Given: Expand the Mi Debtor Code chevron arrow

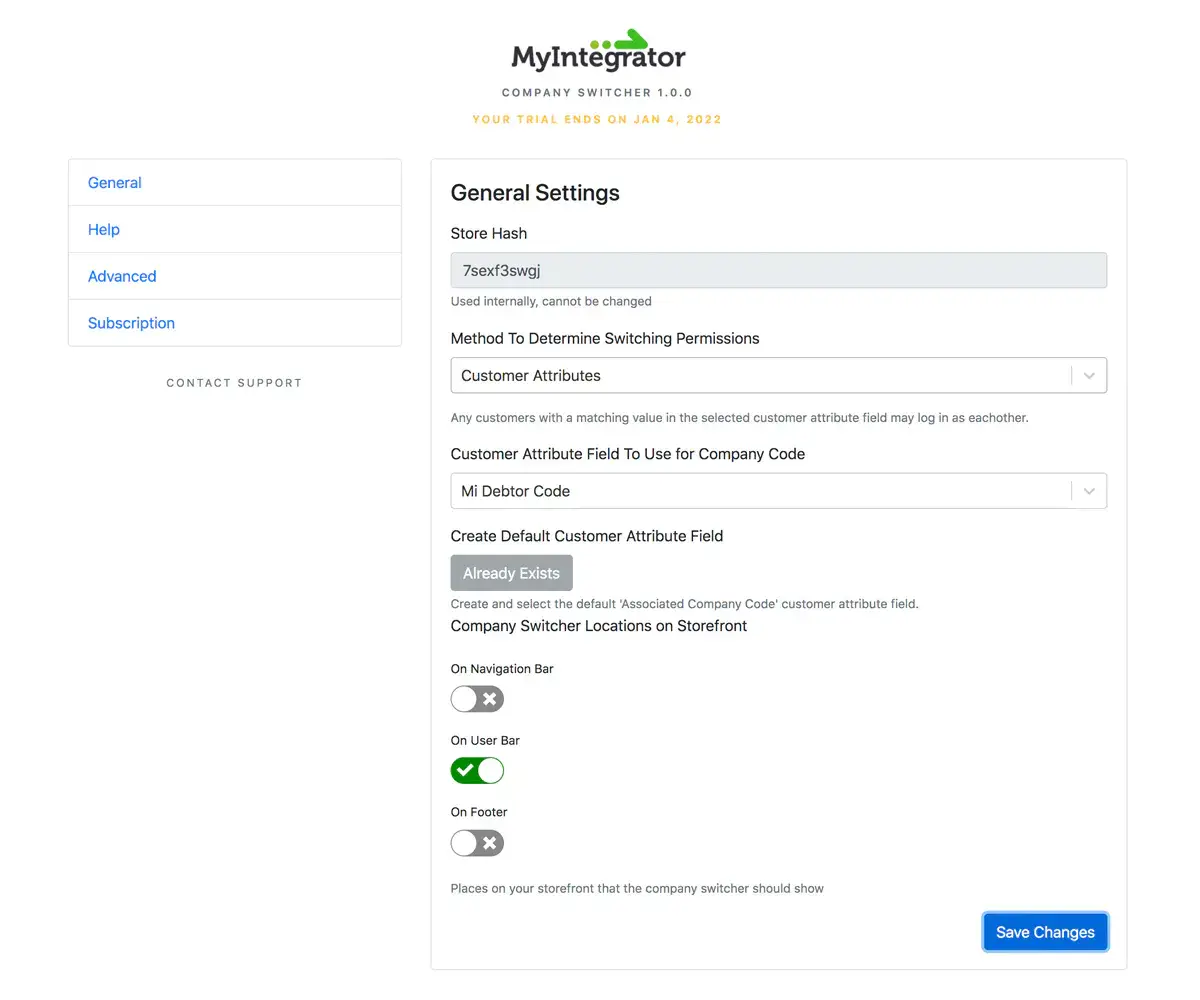Looking at the screenshot, I should (x=1089, y=491).
